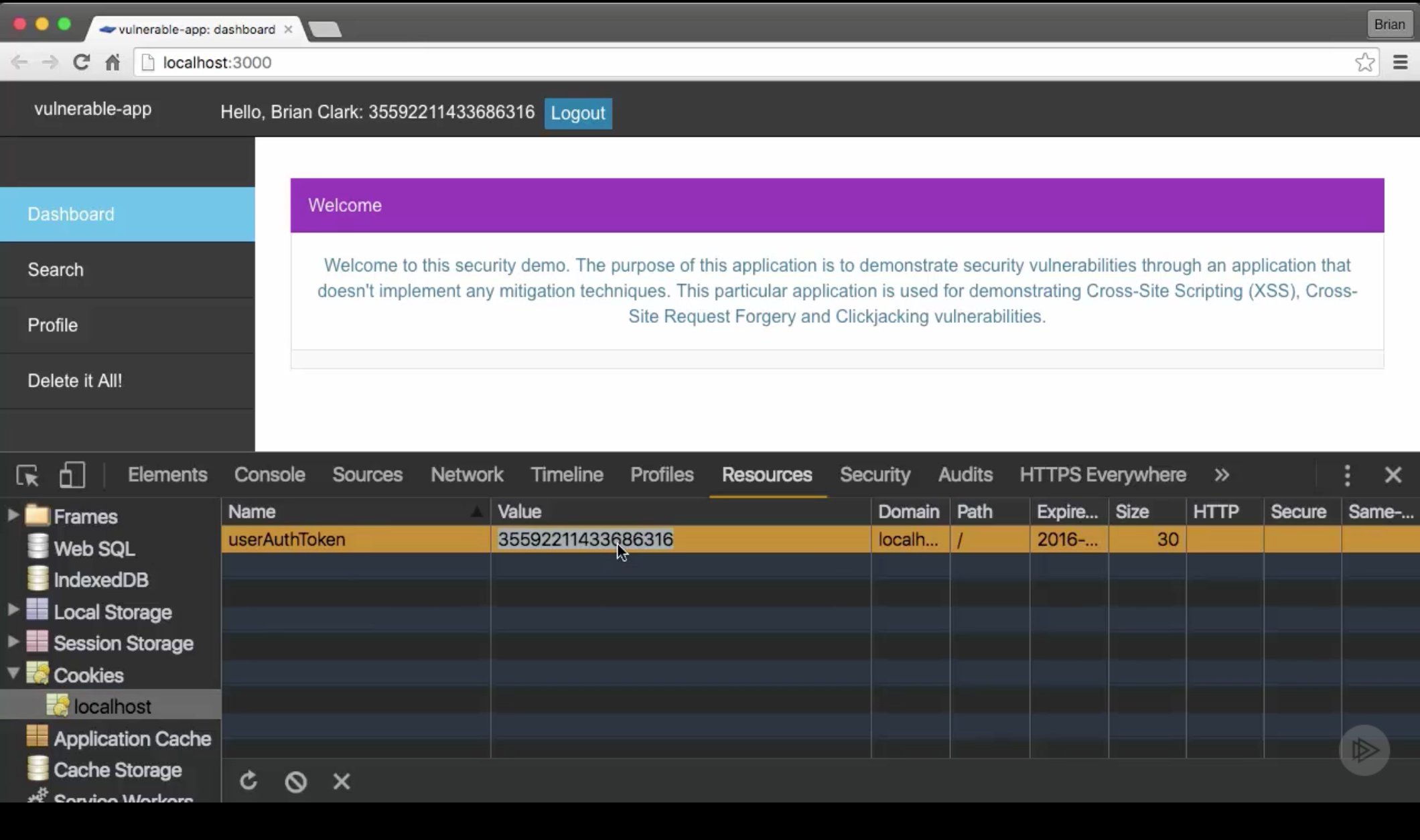Image resolution: width=1420 pixels, height=840 pixels.
Task: Sort by the Secure column header
Action: [1302, 512]
